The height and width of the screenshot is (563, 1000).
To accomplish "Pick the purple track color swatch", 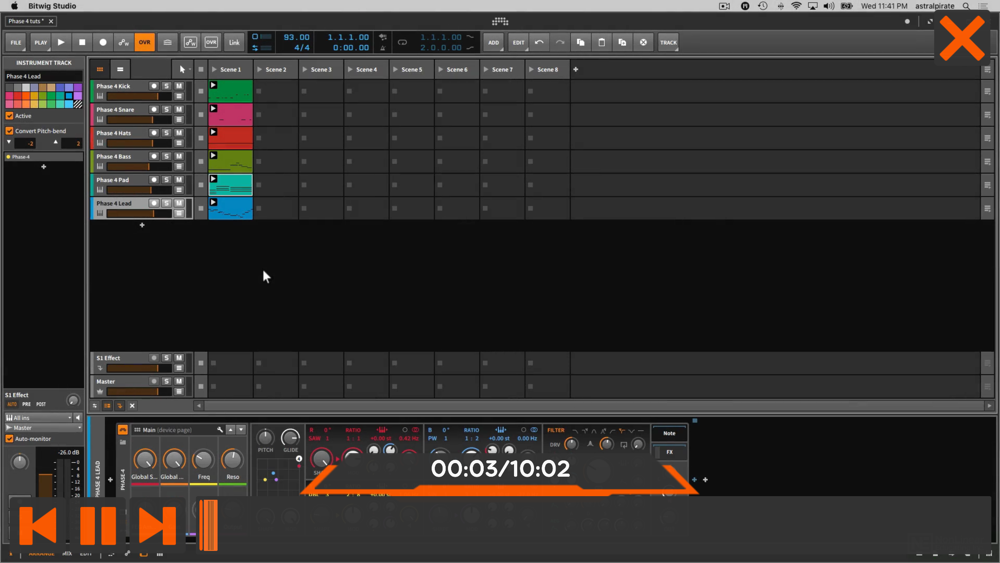I will pyautogui.click(x=78, y=88).
